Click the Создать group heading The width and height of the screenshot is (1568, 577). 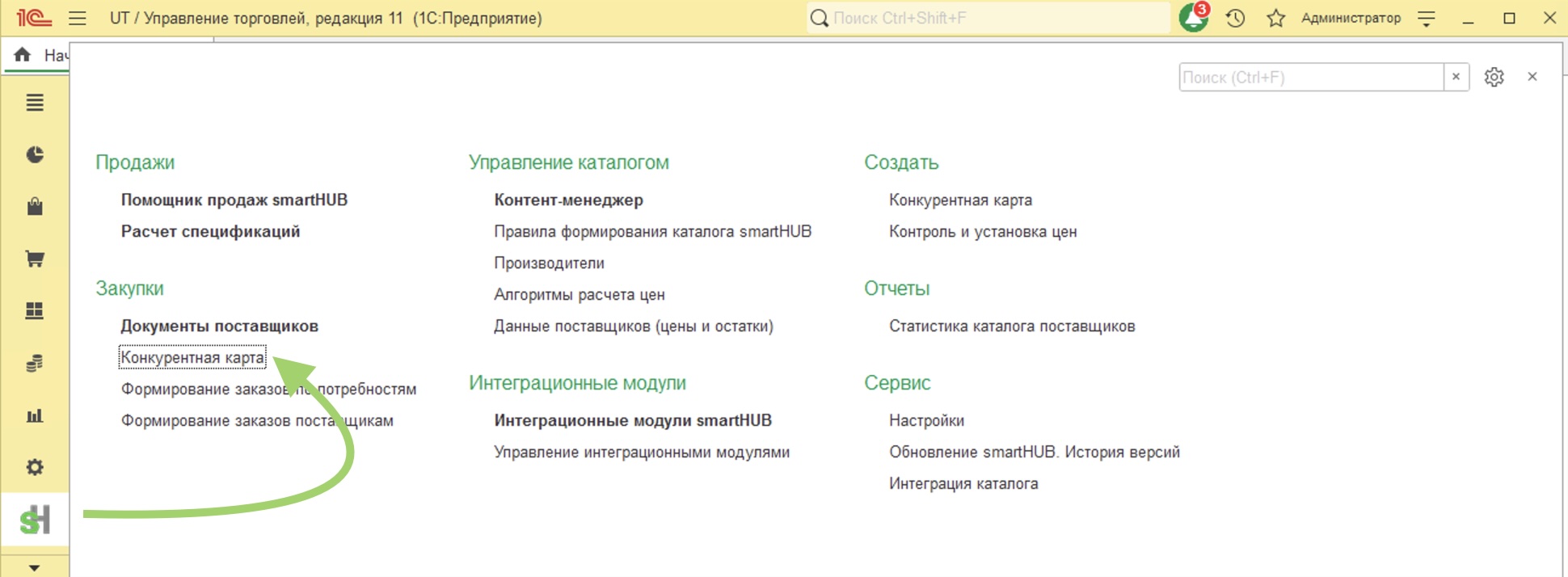click(901, 162)
